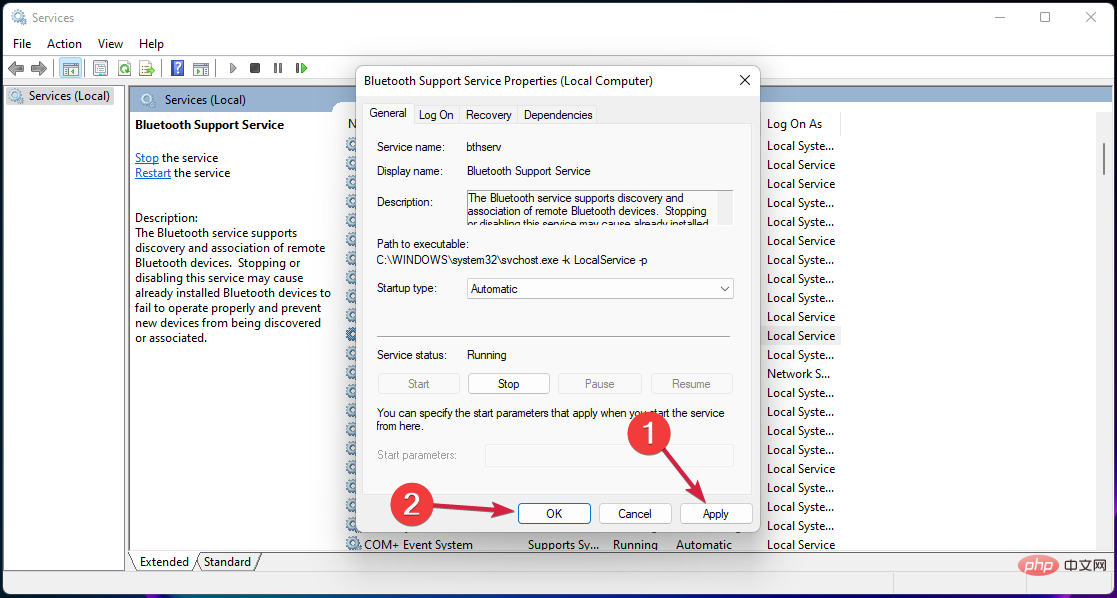Maximize the Services window
The height and width of the screenshot is (598, 1117).
point(1045,17)
